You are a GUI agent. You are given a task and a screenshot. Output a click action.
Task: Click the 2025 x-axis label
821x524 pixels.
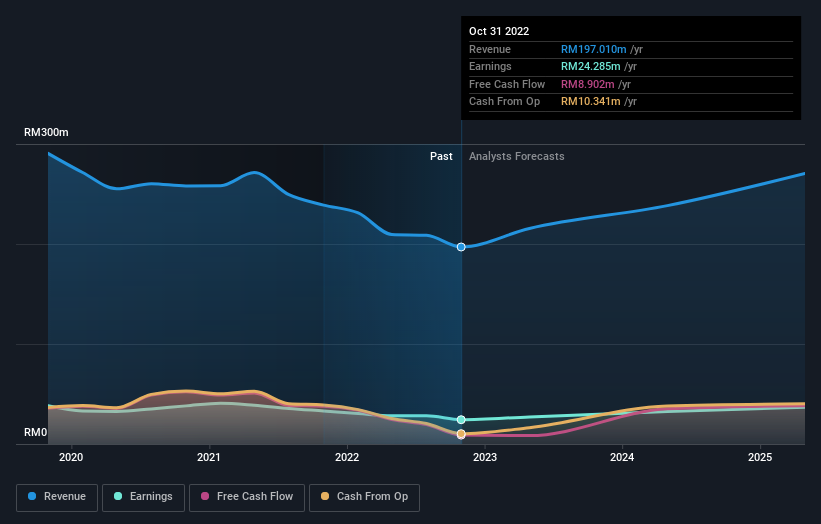[760, 458]
